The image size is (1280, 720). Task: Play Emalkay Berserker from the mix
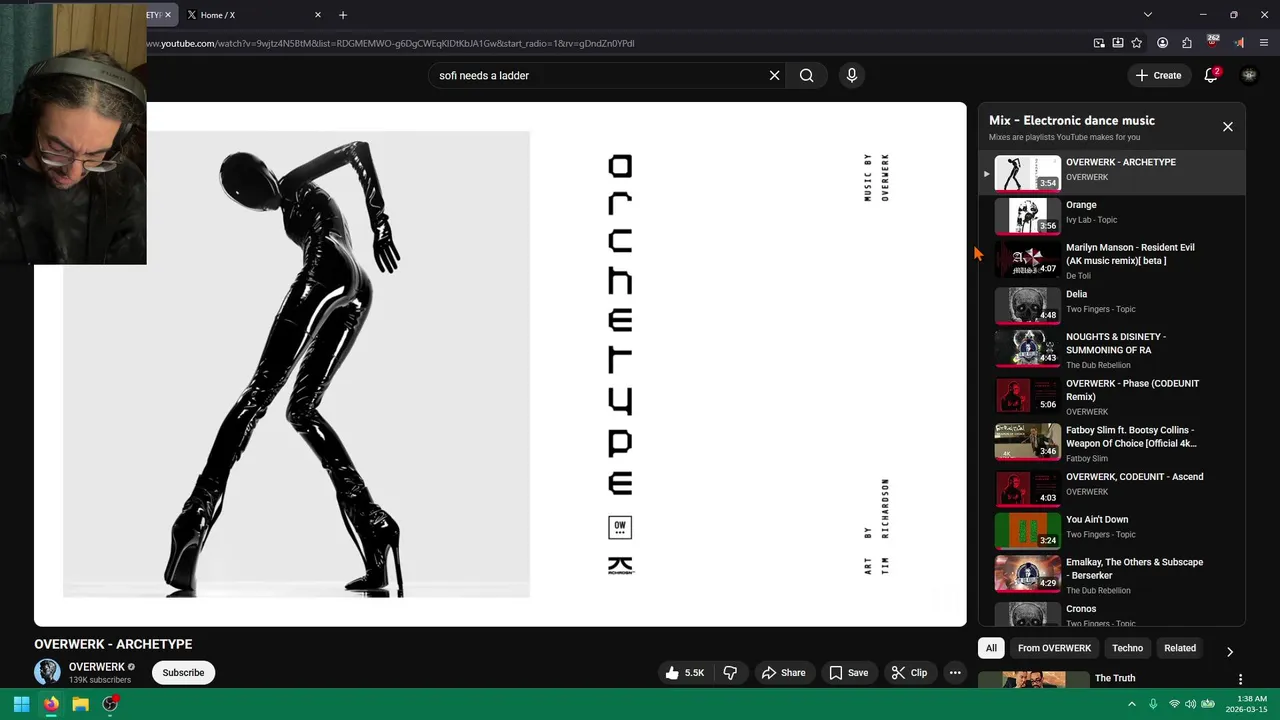(x=1112, y=575)
